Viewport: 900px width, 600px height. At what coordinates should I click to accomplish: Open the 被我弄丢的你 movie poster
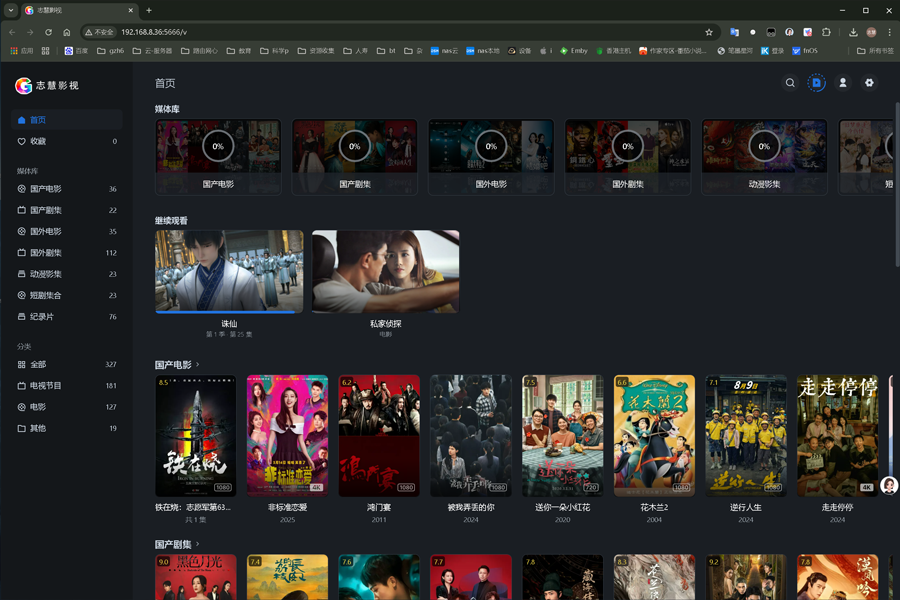pos(471,436)
